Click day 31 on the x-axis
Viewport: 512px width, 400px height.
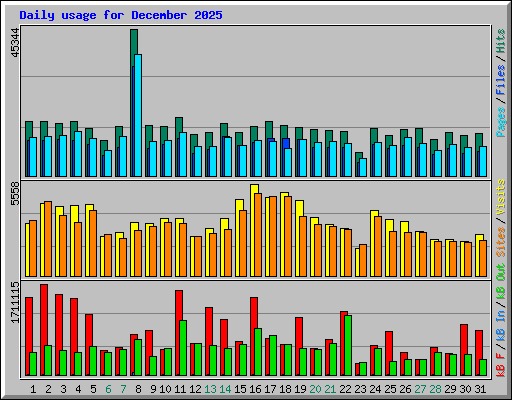pos(480,389)
